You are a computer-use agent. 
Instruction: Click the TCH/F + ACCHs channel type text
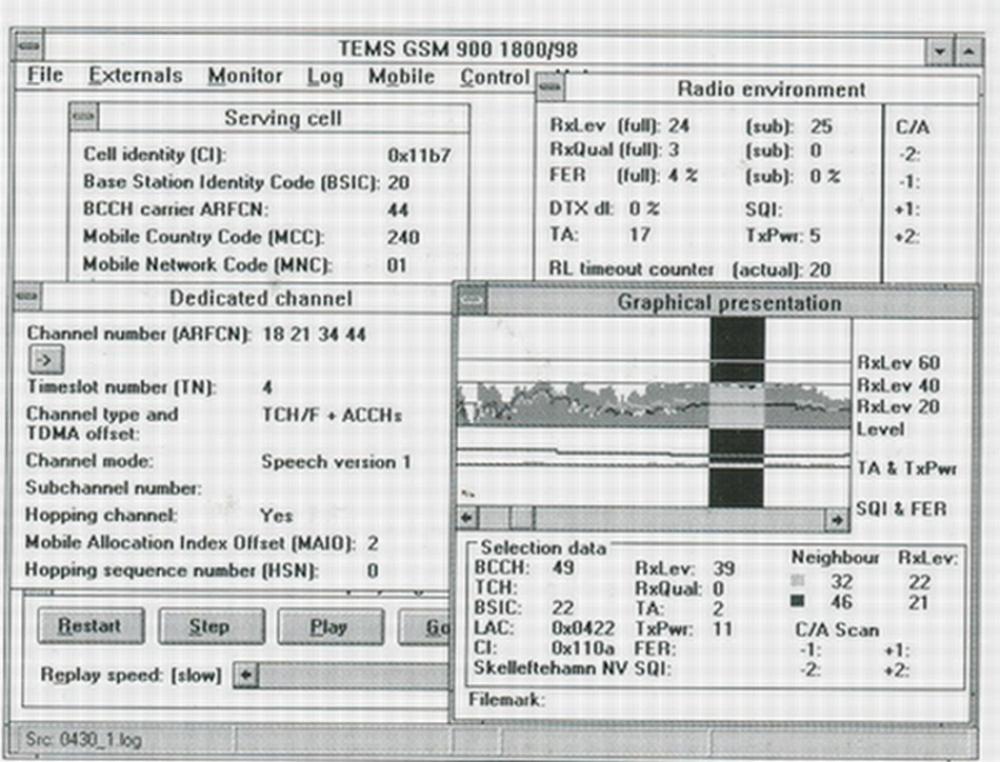click(332, 415)
